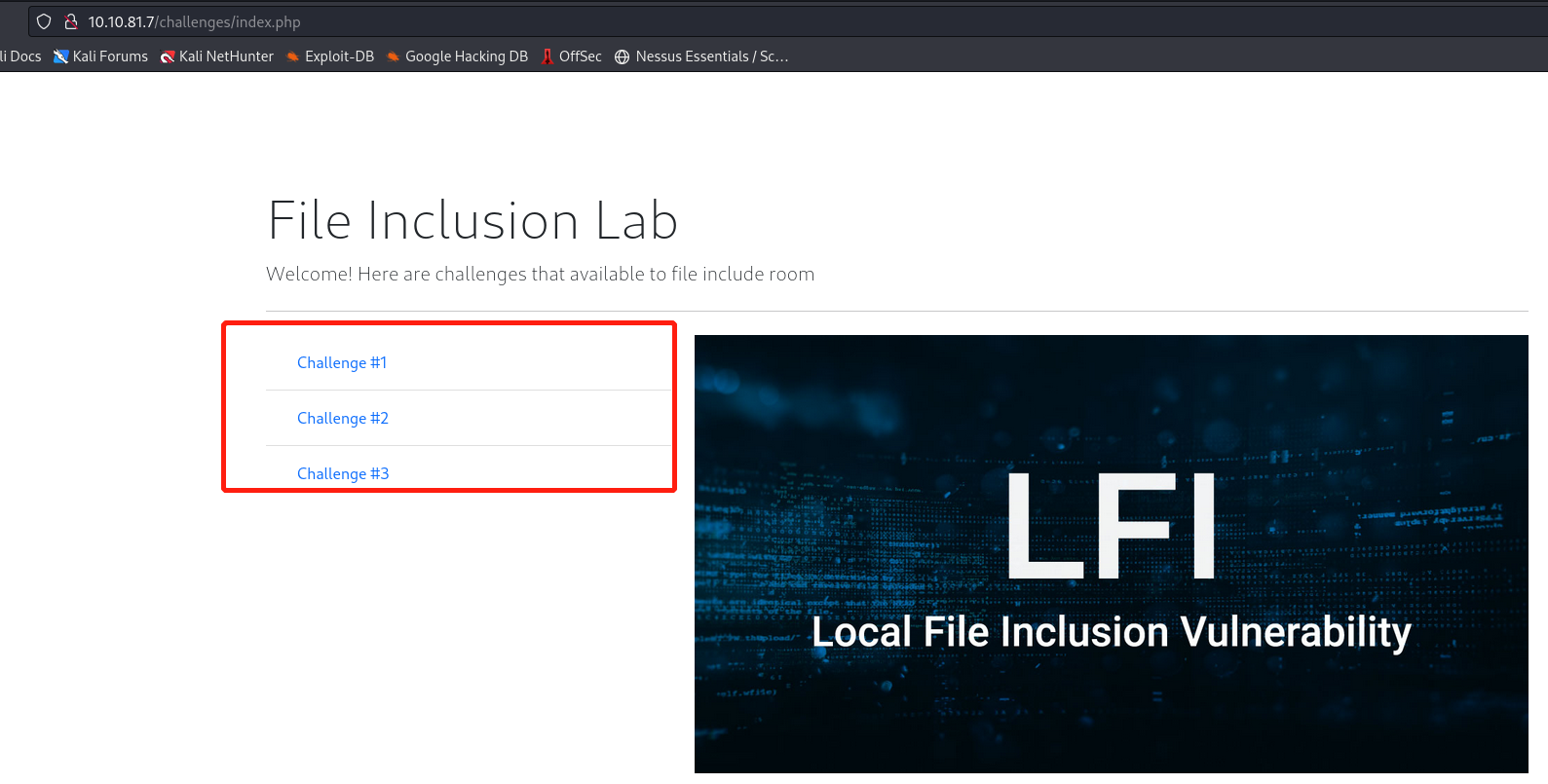Image resolution: width=1548 pixels, height=784 pixels.
Task: Click the File Inclusion Lab heading
Action: click(x=472, y=220)
